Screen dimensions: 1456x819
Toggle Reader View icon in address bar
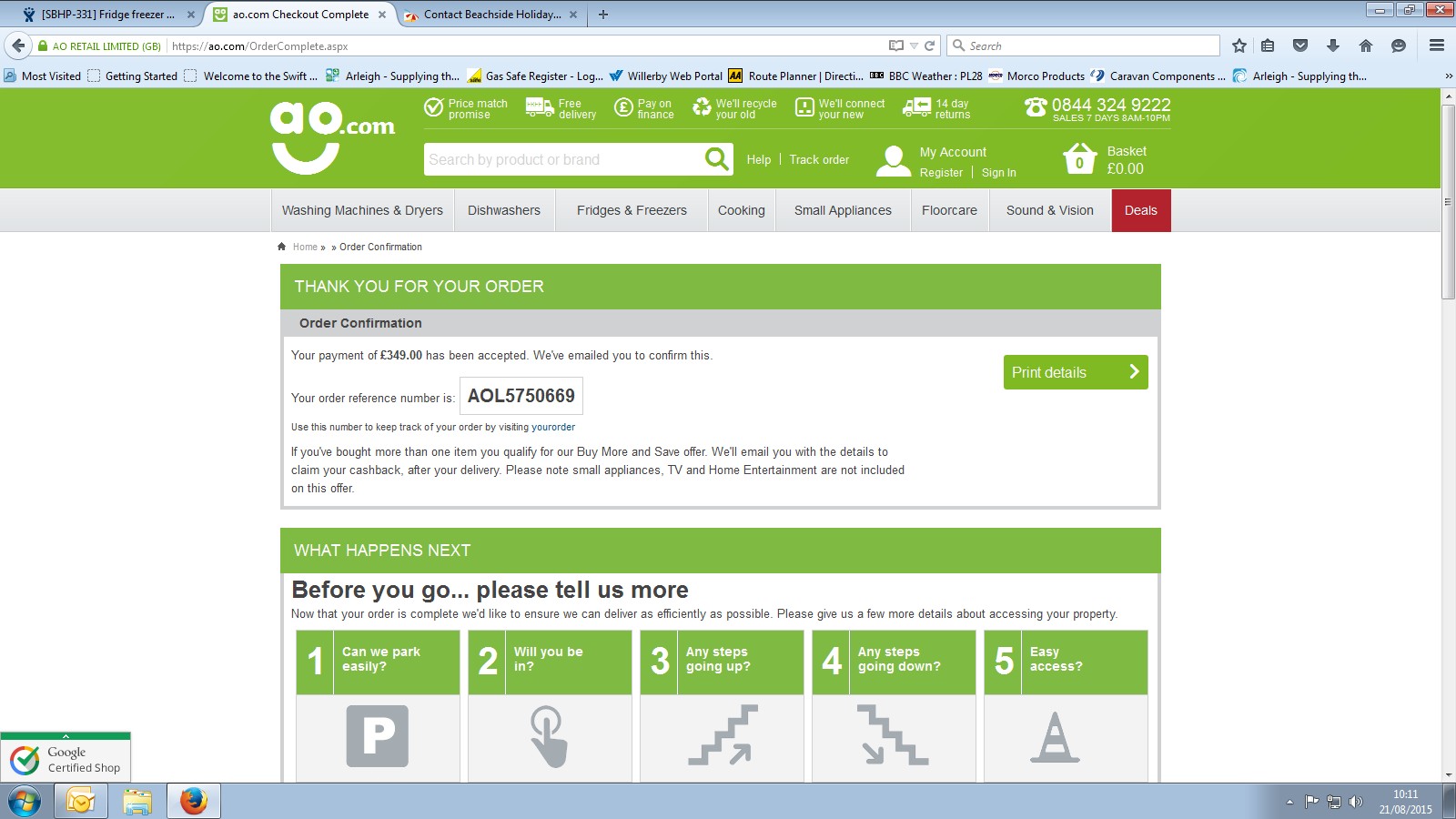pyautogui.click(x=896, y=45)
